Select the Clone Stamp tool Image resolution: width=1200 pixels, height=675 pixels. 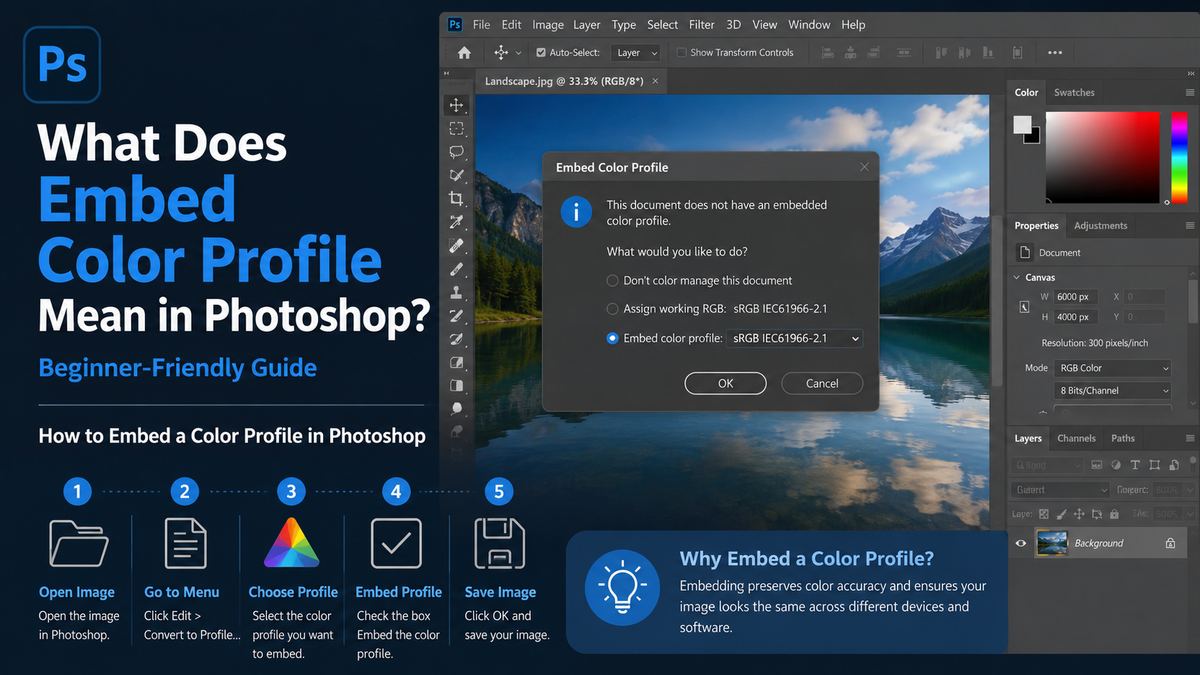(456, 292)
